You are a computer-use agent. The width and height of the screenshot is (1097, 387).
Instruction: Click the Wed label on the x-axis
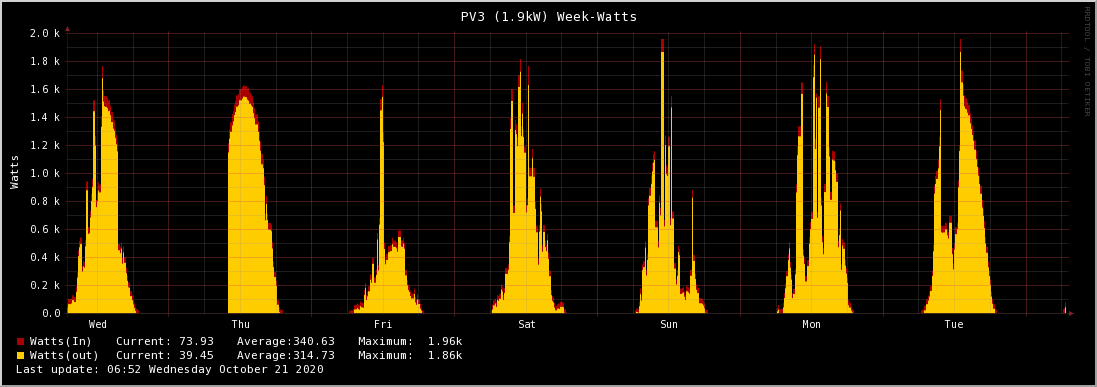tap(98, 325)
